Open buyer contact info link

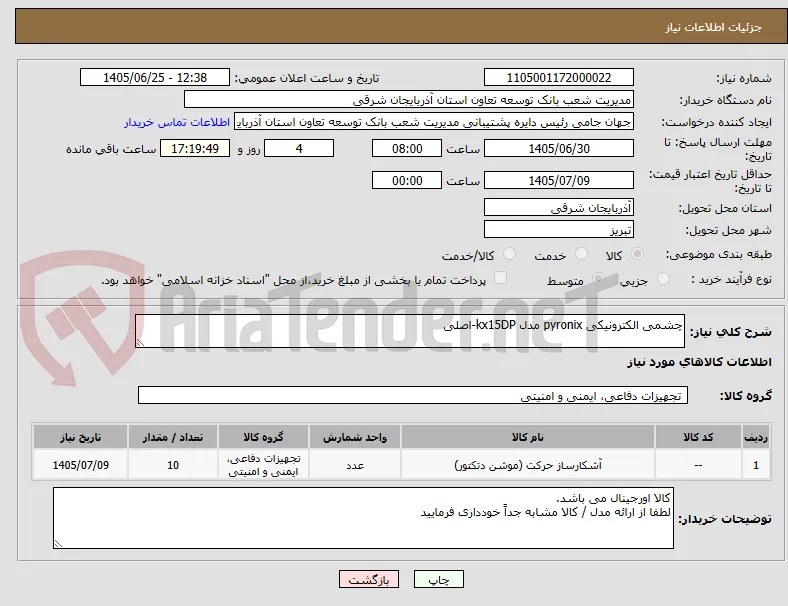click(177, 122)
